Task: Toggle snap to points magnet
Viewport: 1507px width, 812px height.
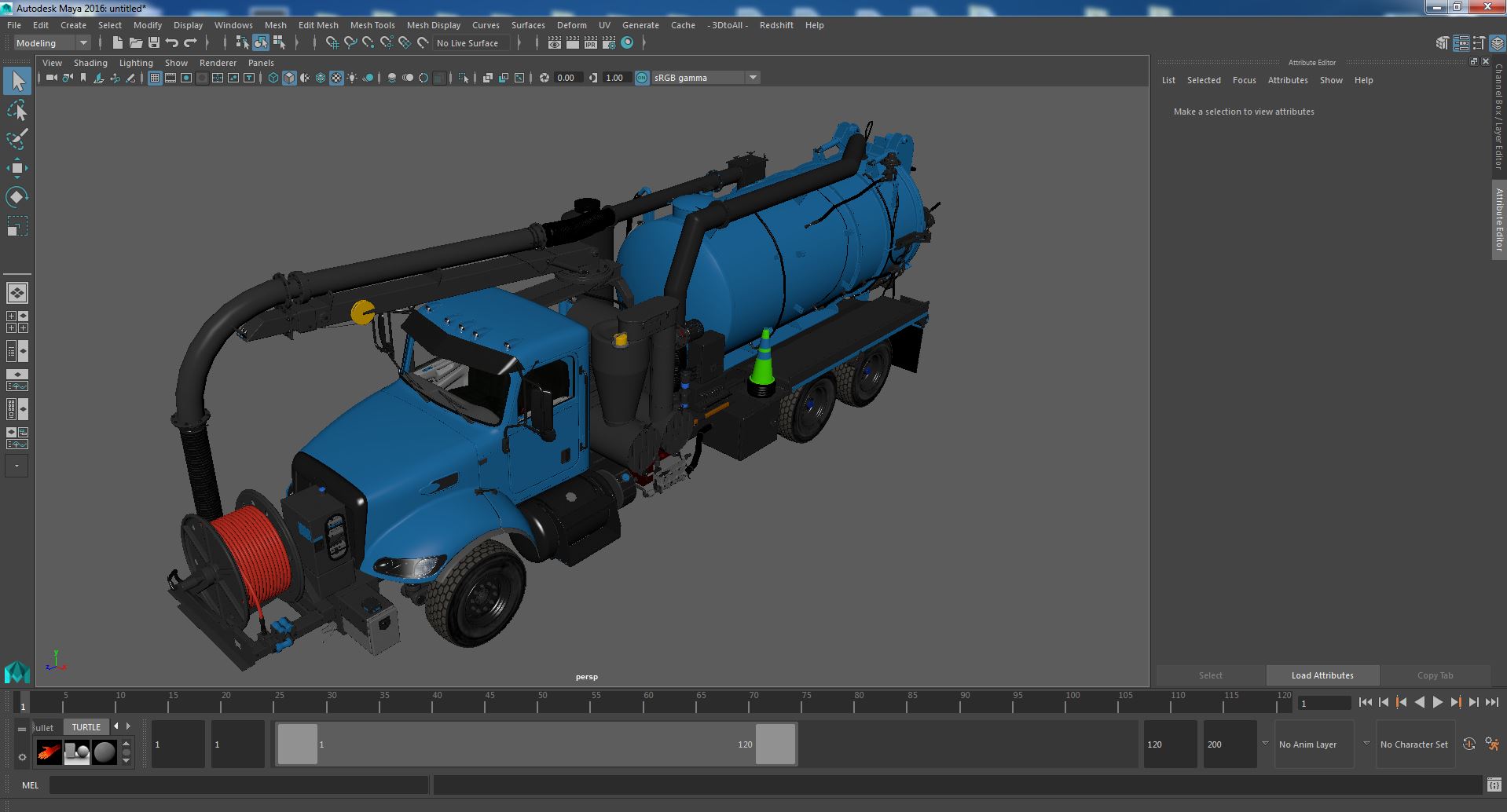Action: (368, 43)
